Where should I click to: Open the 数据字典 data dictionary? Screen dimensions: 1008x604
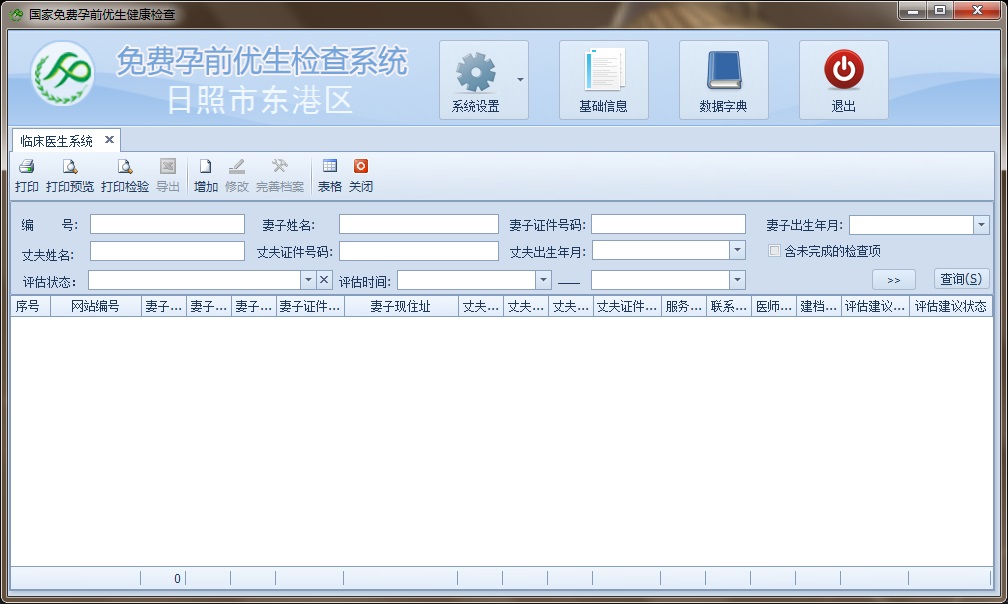click(723, 80)
